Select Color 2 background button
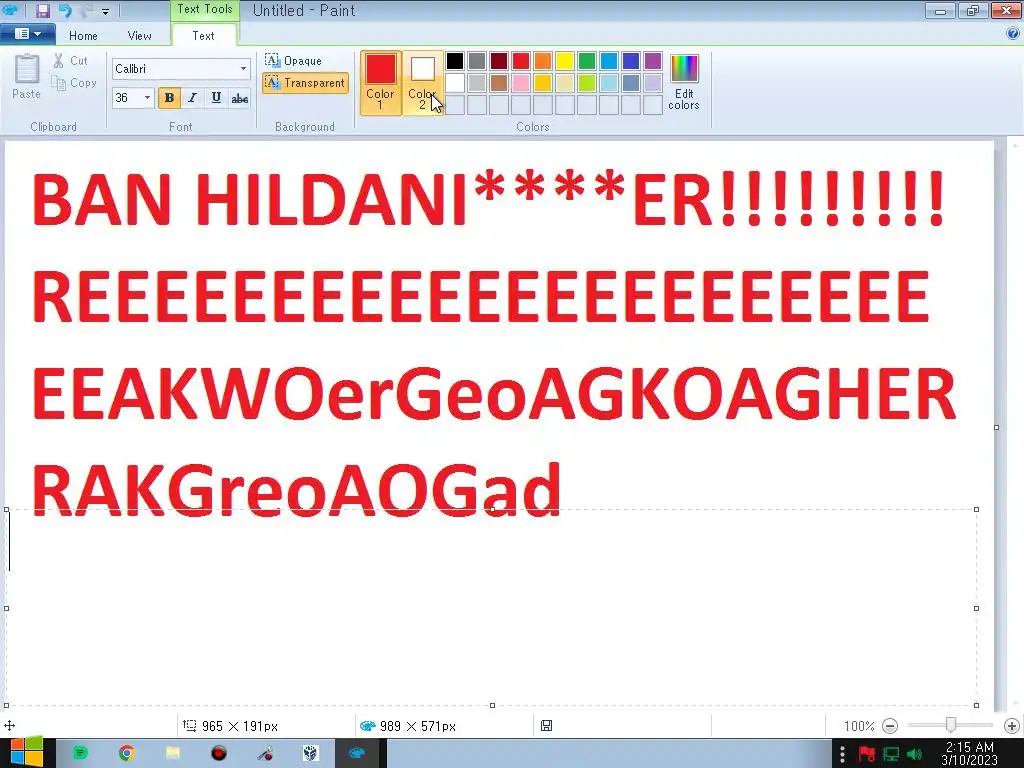Image resolution: width=1024 pixels, height=768 pixels. click(x=423, y=82)
